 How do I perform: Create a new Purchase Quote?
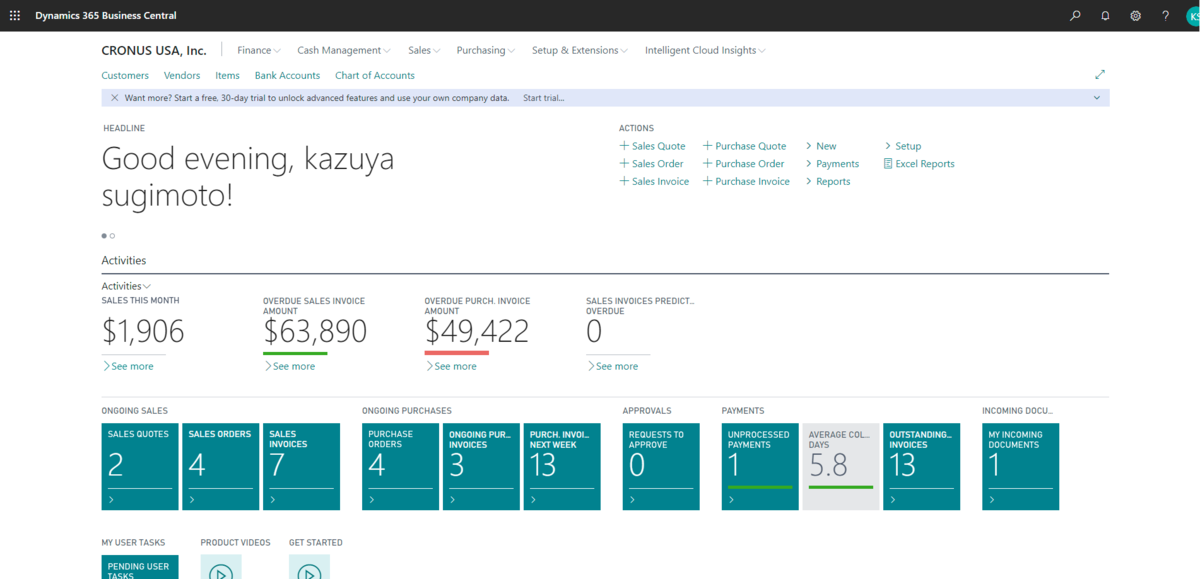(745, 146)
